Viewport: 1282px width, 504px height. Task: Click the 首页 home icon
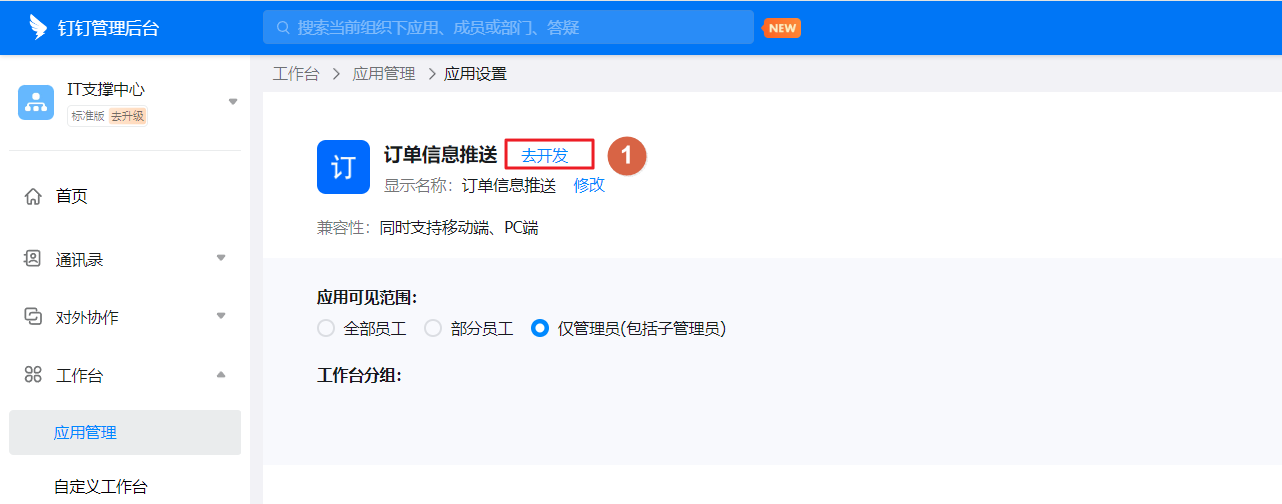coord(33,196)
